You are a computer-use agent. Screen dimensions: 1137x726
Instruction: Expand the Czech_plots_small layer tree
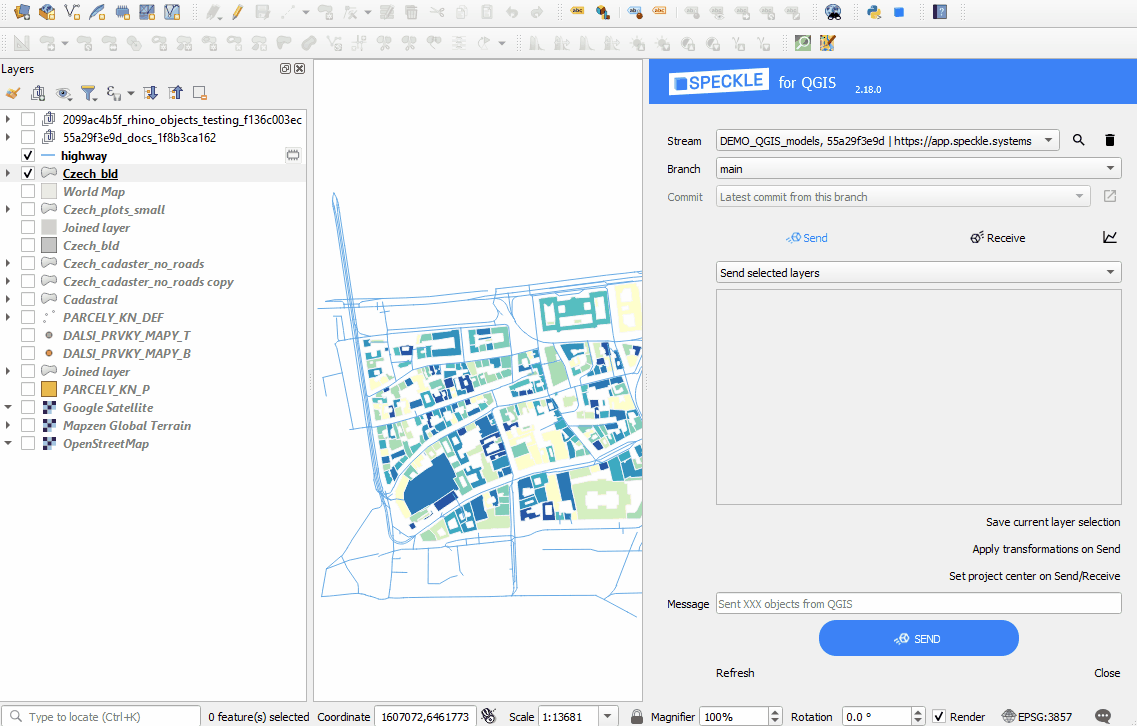click(x=8, y=210)
